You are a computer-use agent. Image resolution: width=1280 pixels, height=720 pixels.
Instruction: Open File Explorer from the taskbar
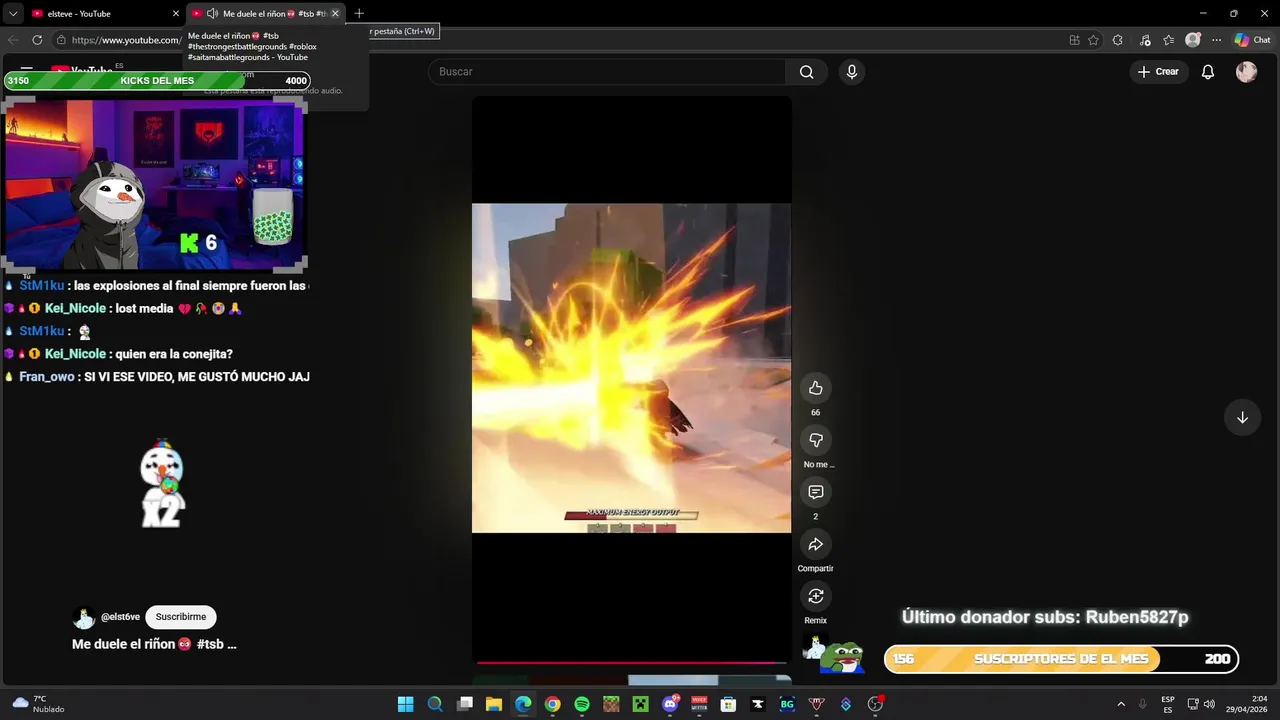point(493,704)
